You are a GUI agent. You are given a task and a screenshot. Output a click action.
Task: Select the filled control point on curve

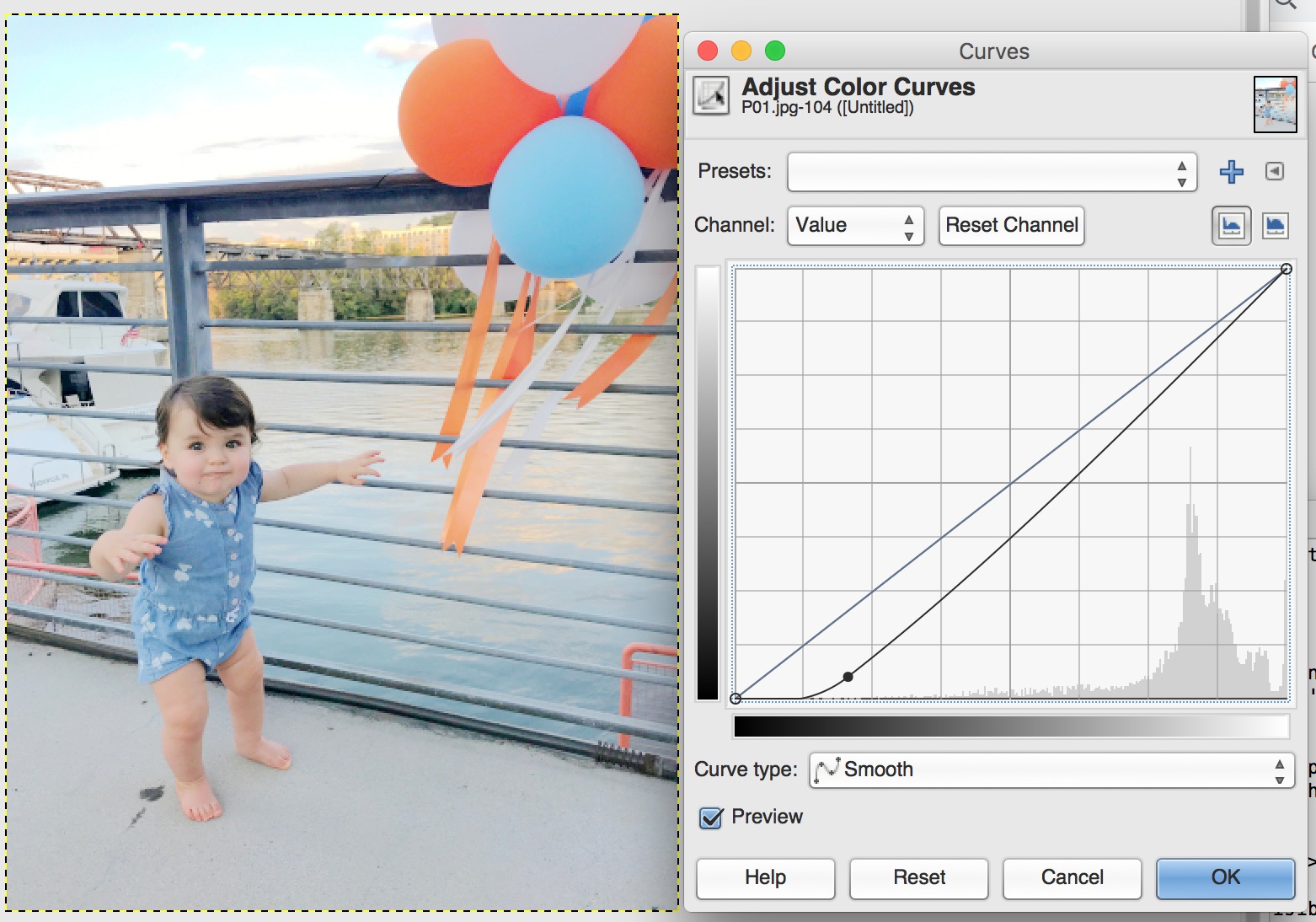coord(848,677)
